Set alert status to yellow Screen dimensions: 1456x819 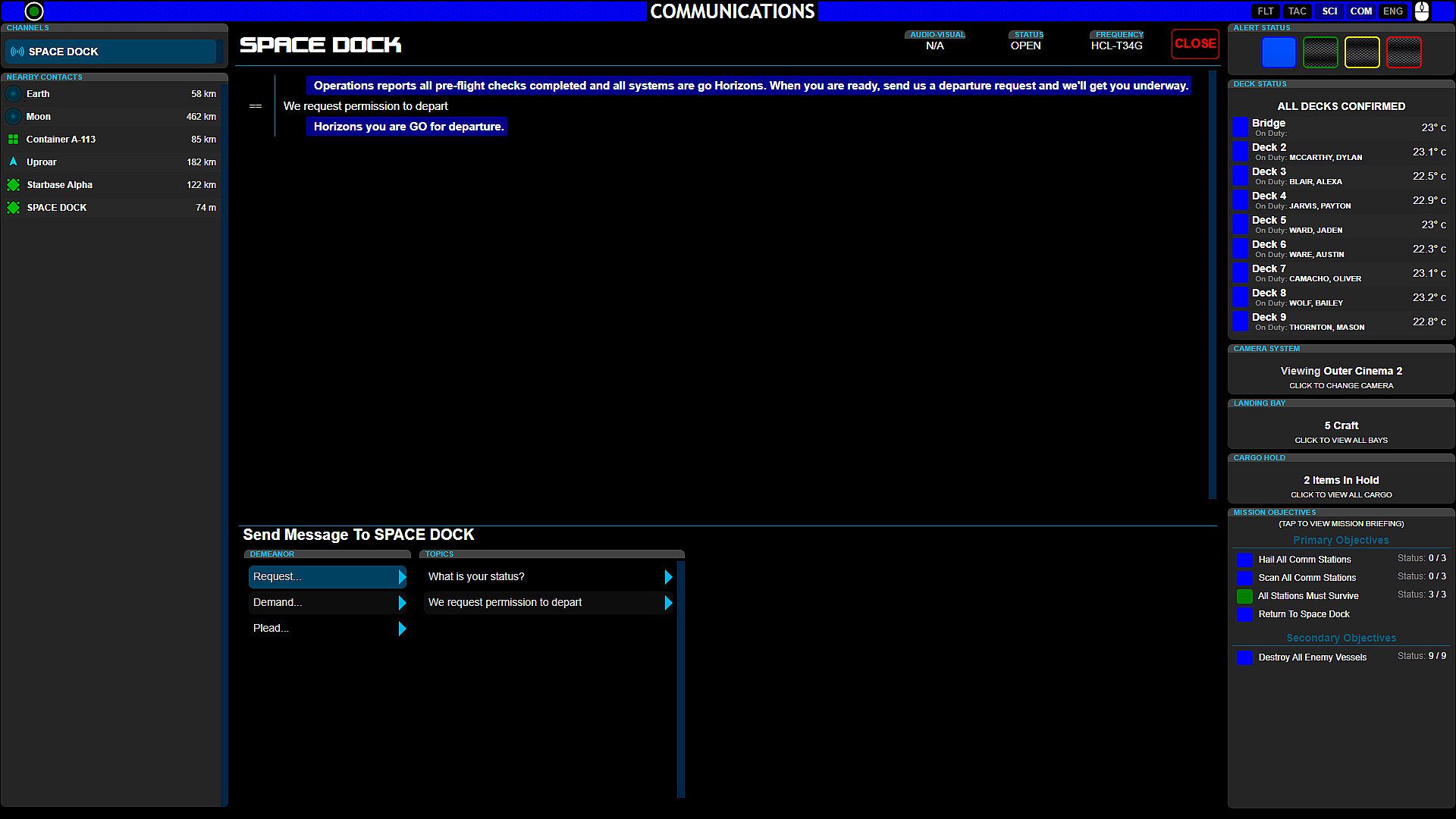coord(1362,52)
